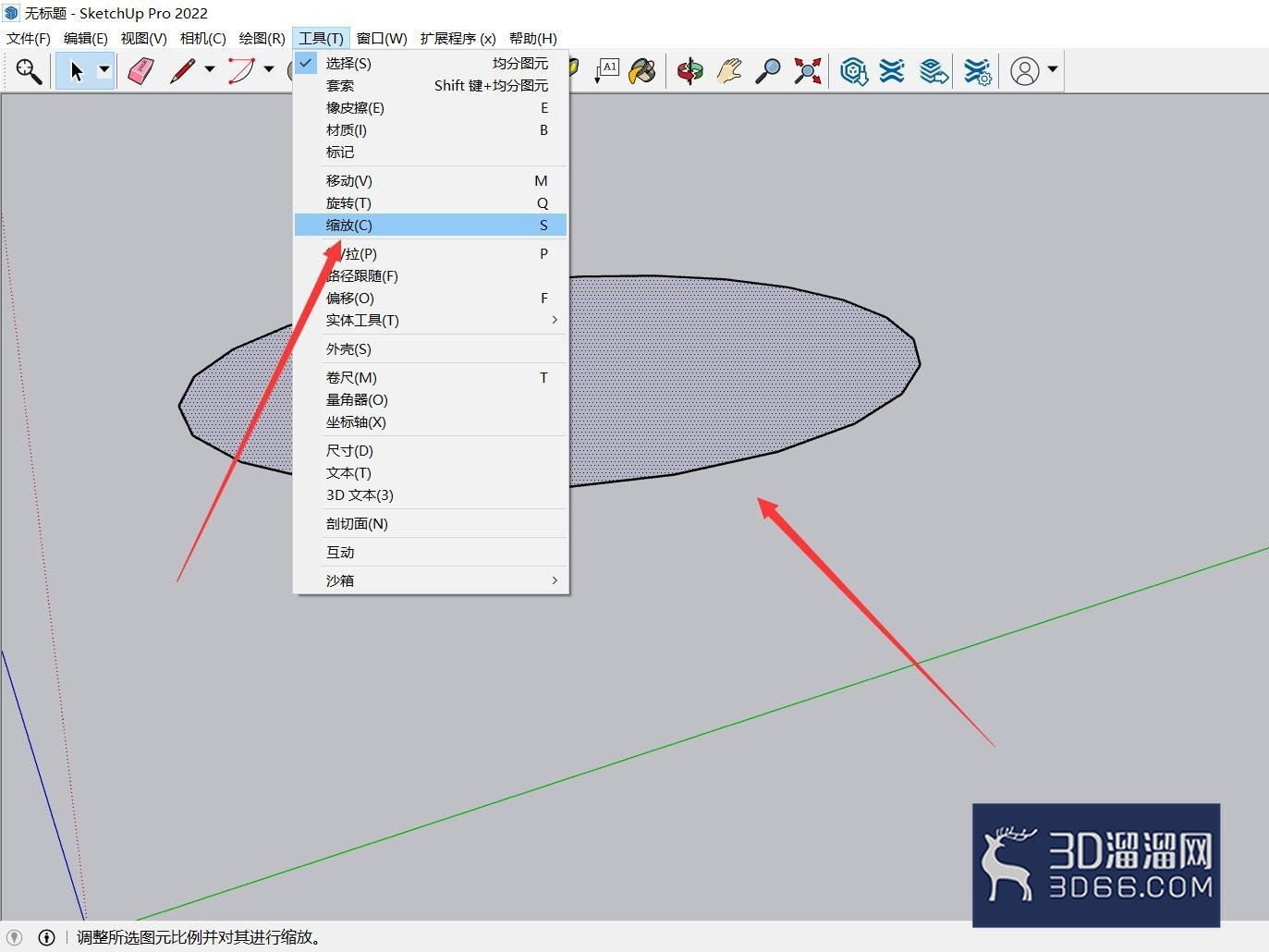Image resolution: width=1269 pixels, height=952 pixels.
Task: Choose 路径跟随(F) from Tools menu
Action: [x=431, y=275]
